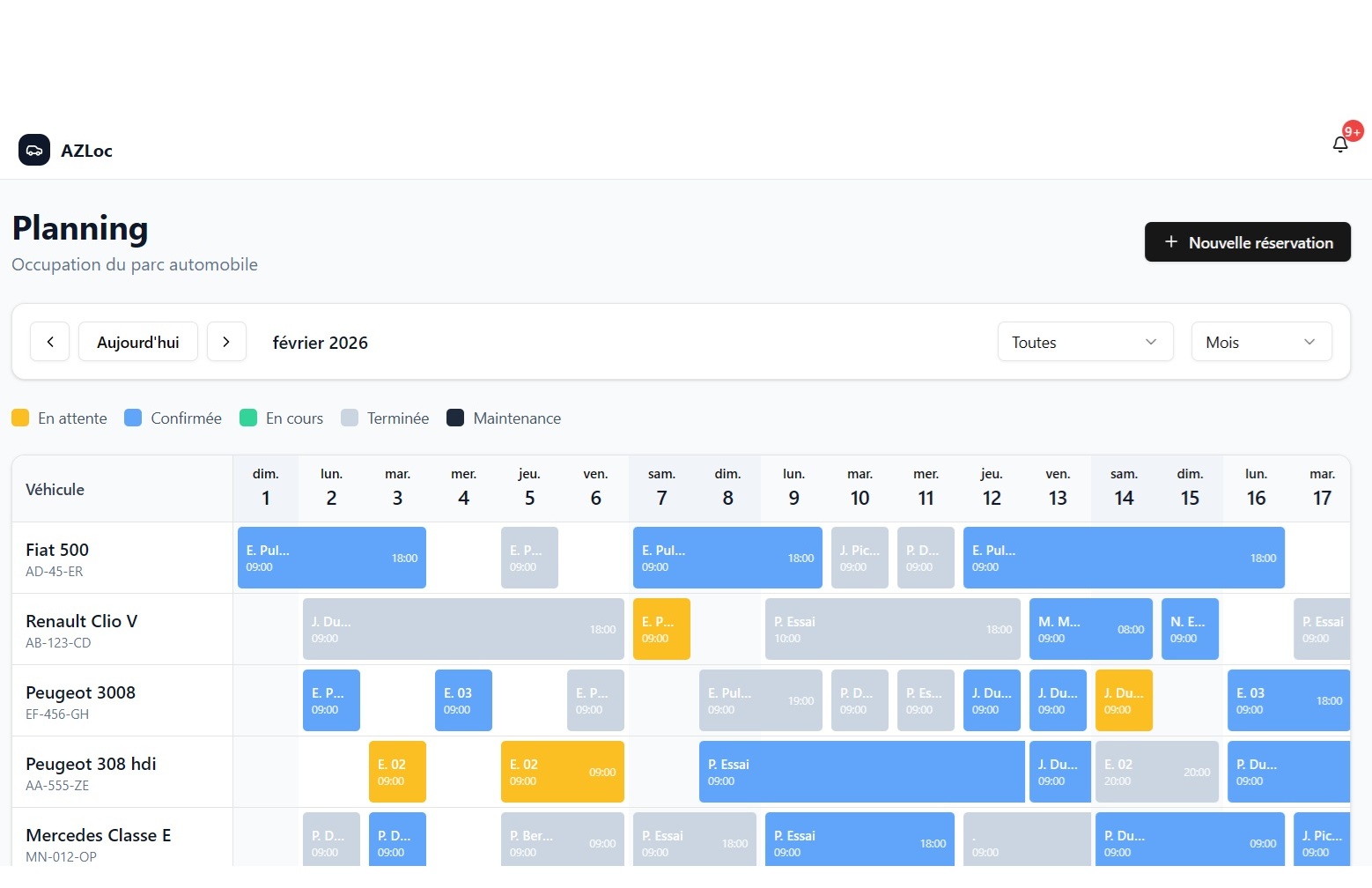The width and height of the screenshot is (1372, 888).
Task: Select the Peugeot 308 hdi vehicle
Action: pyautogui.click(x=91, y=773)
